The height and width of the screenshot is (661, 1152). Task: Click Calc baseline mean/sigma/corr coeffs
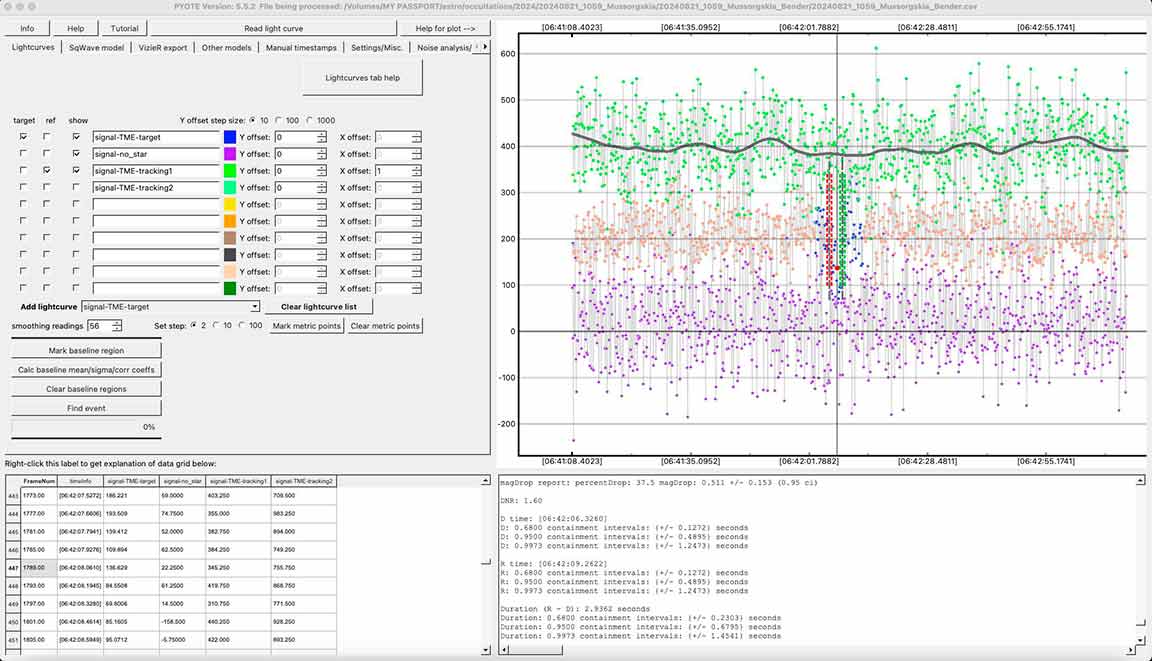[86, 370]
